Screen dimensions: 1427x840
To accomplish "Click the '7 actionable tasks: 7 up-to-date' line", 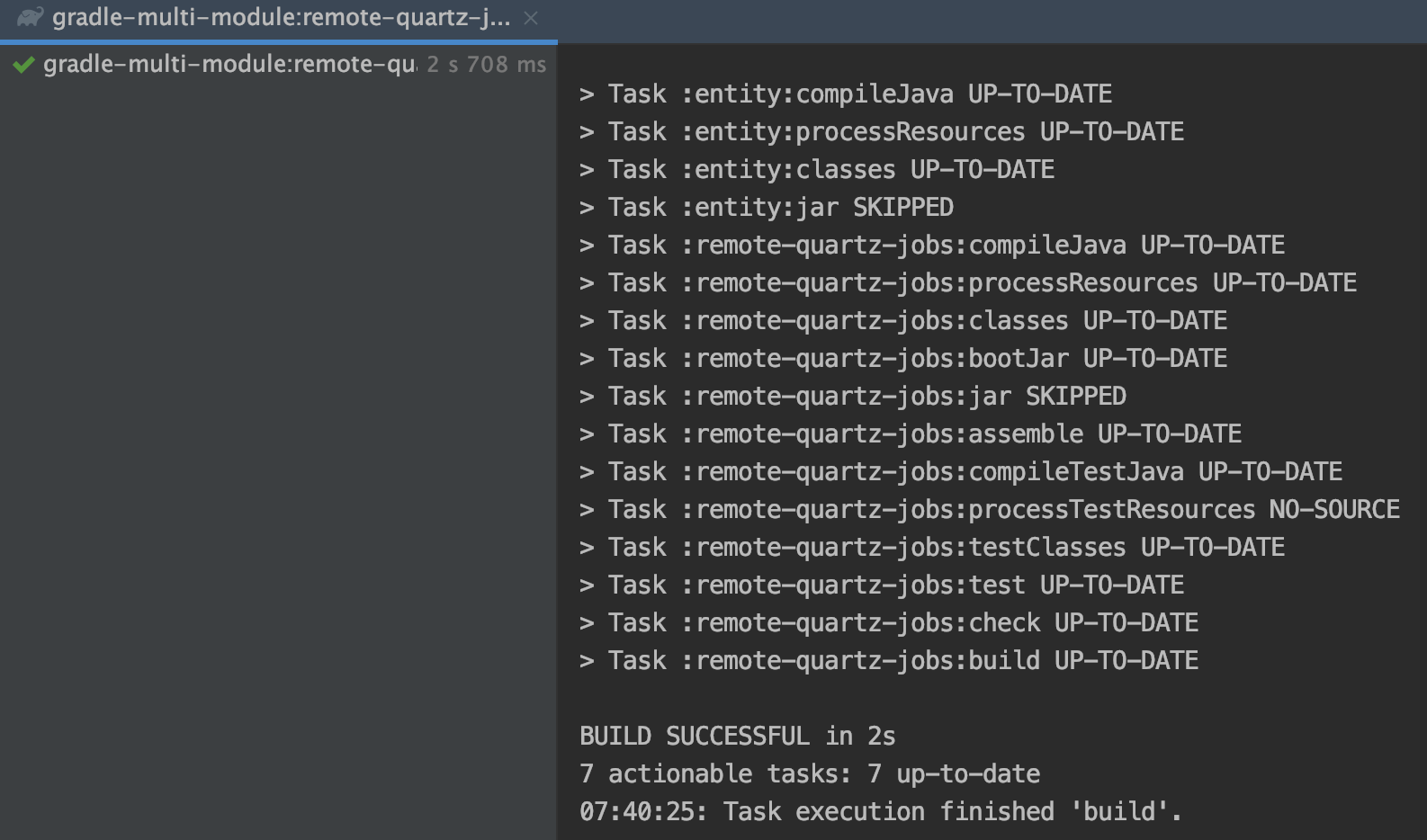I will point(810,773).
